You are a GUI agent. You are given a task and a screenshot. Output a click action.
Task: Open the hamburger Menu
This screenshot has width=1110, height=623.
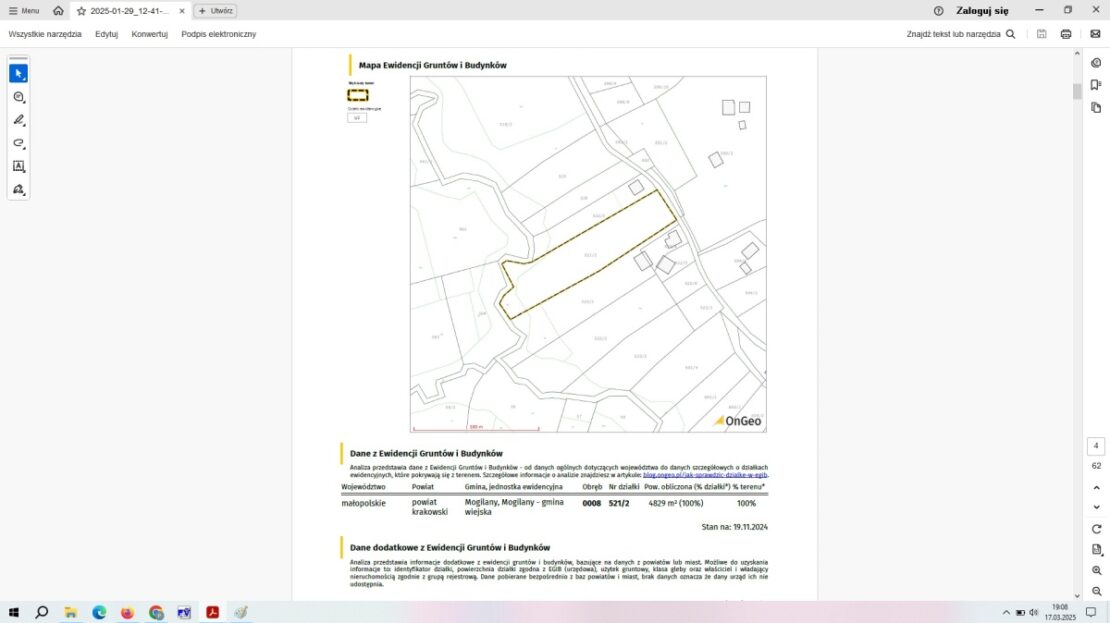24,11
